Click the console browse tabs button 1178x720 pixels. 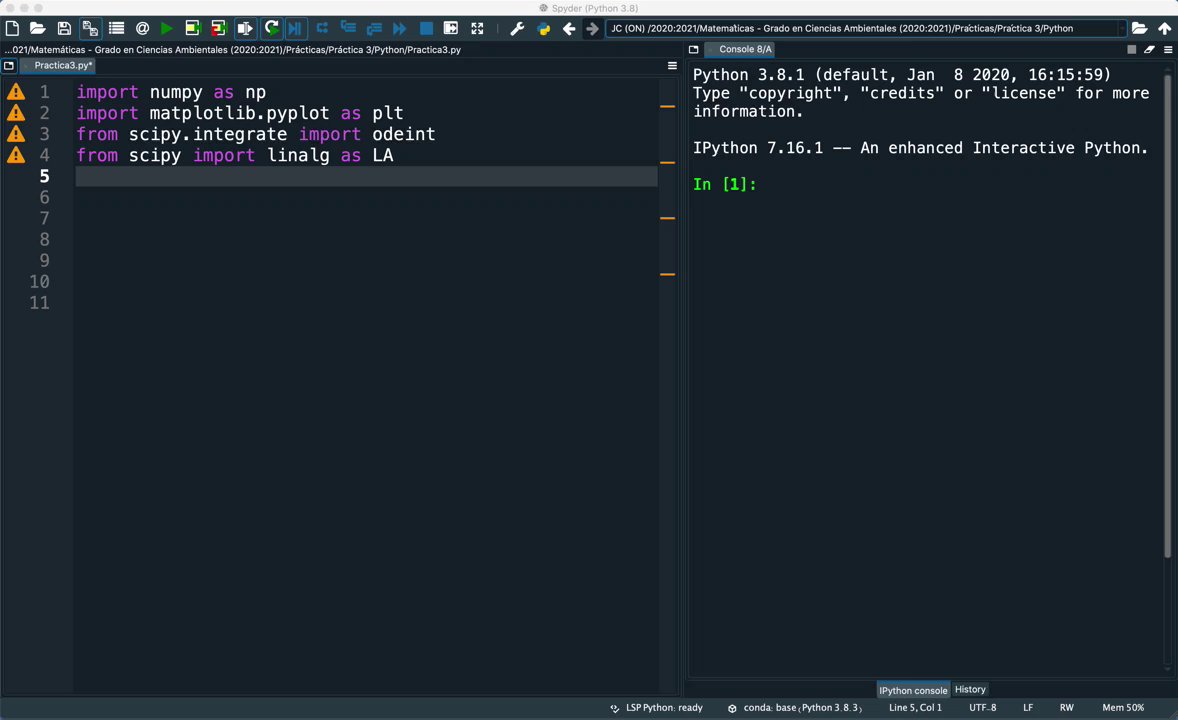(x=693, y=50)
